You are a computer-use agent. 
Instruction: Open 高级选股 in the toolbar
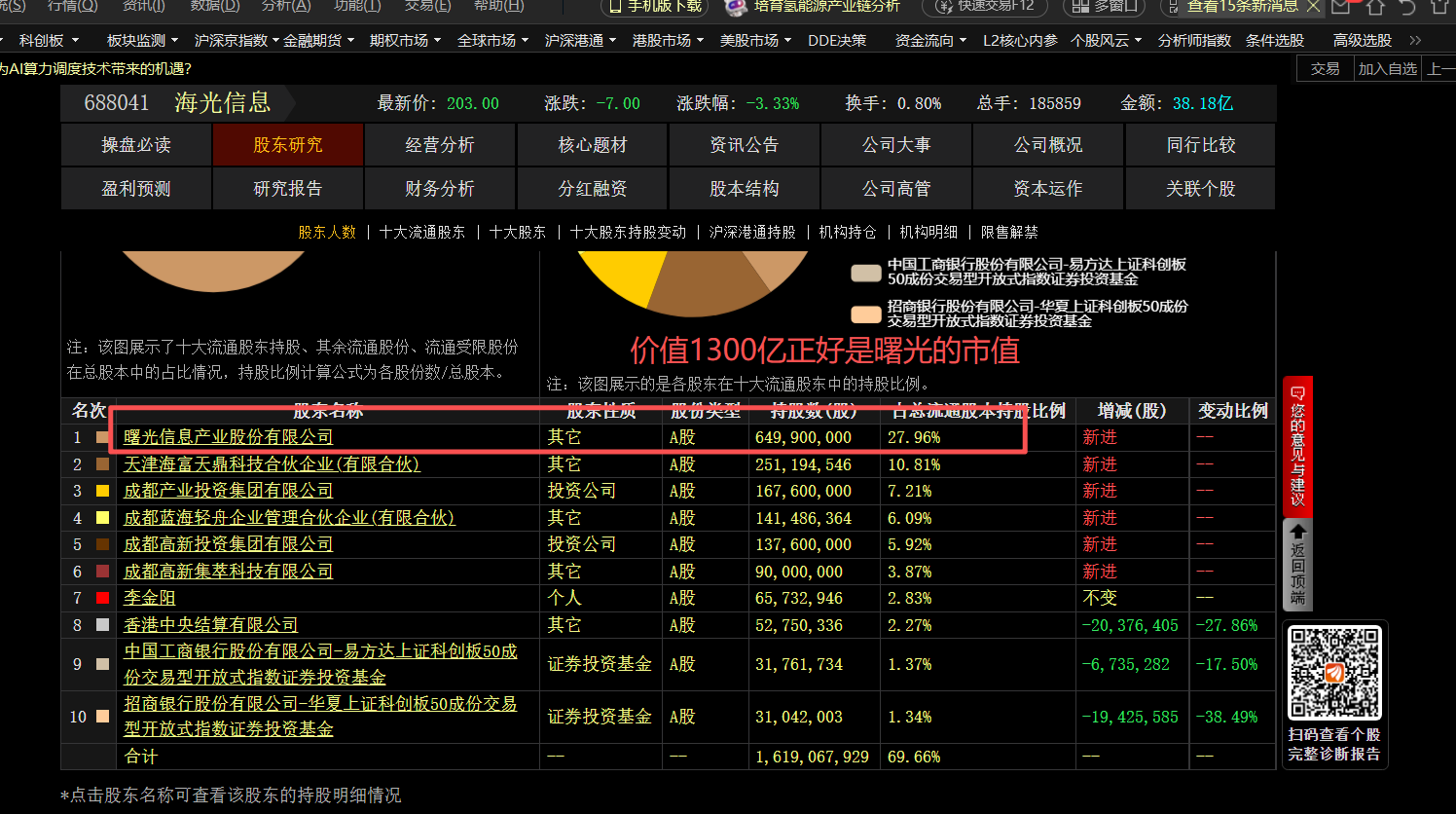click(1363, 40)
